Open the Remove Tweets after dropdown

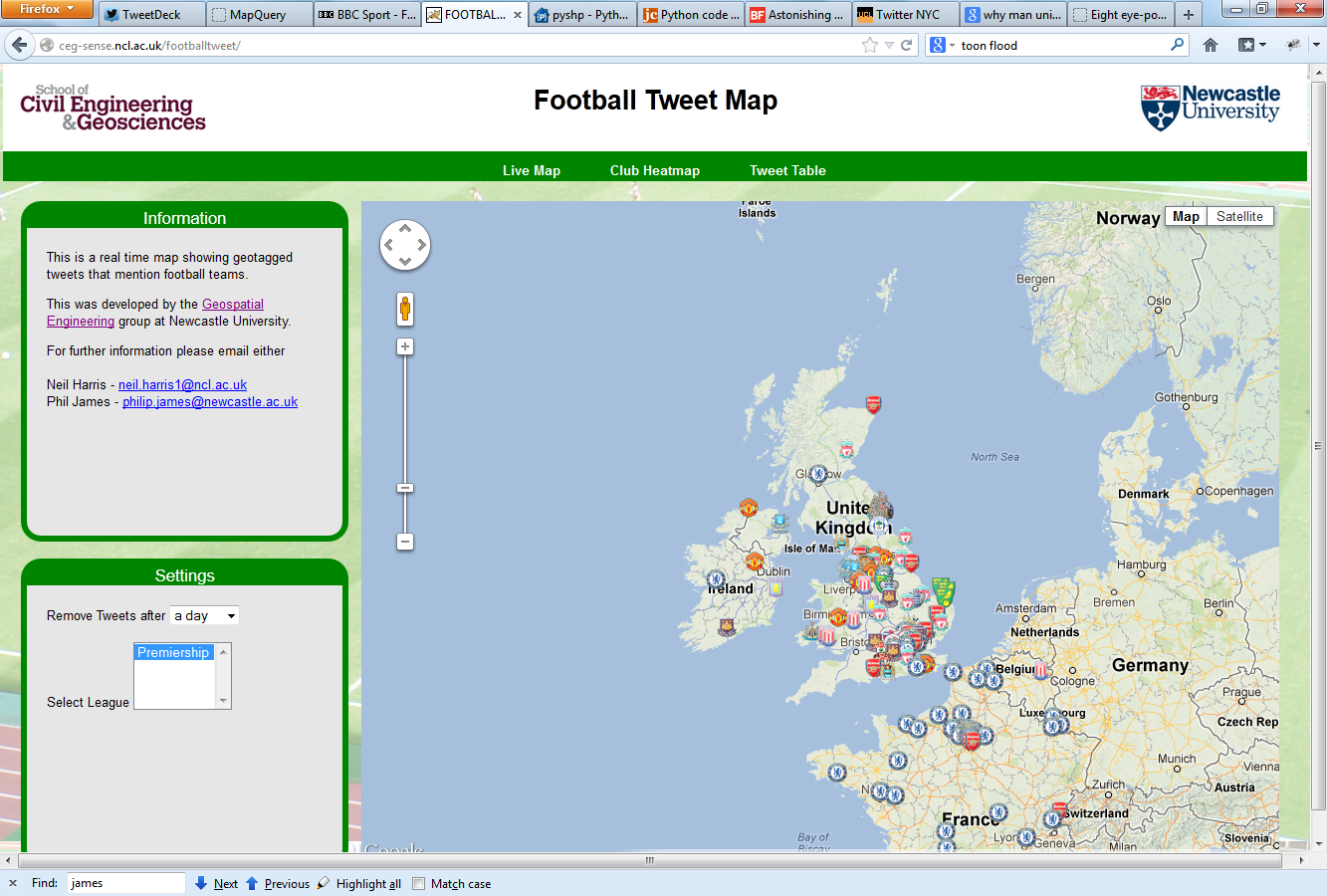pos(205,615)
